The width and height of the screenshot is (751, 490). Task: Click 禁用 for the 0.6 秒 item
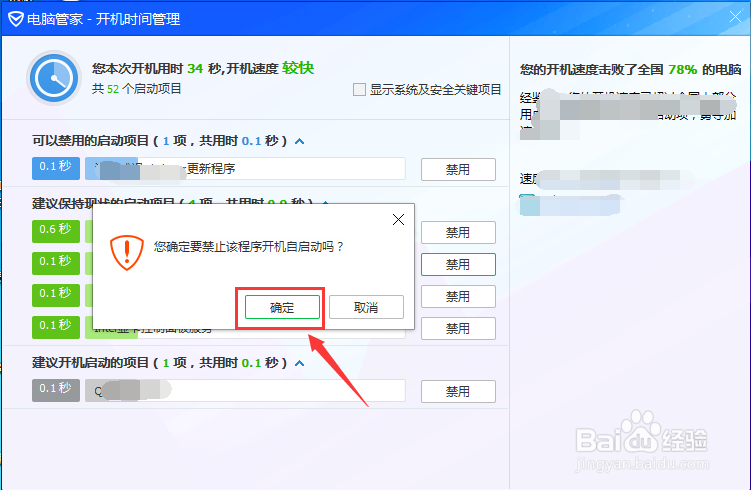tap(458, 233)
